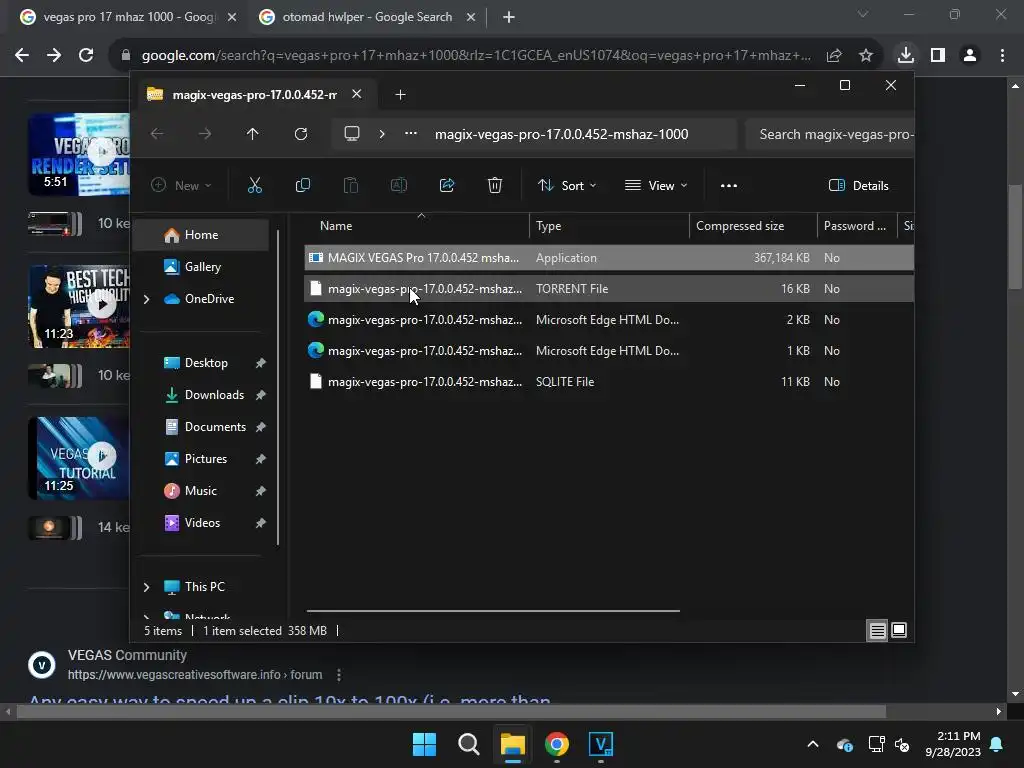
Task: Bookmark this page with the star icon
Action: click(x=866, y=56)
